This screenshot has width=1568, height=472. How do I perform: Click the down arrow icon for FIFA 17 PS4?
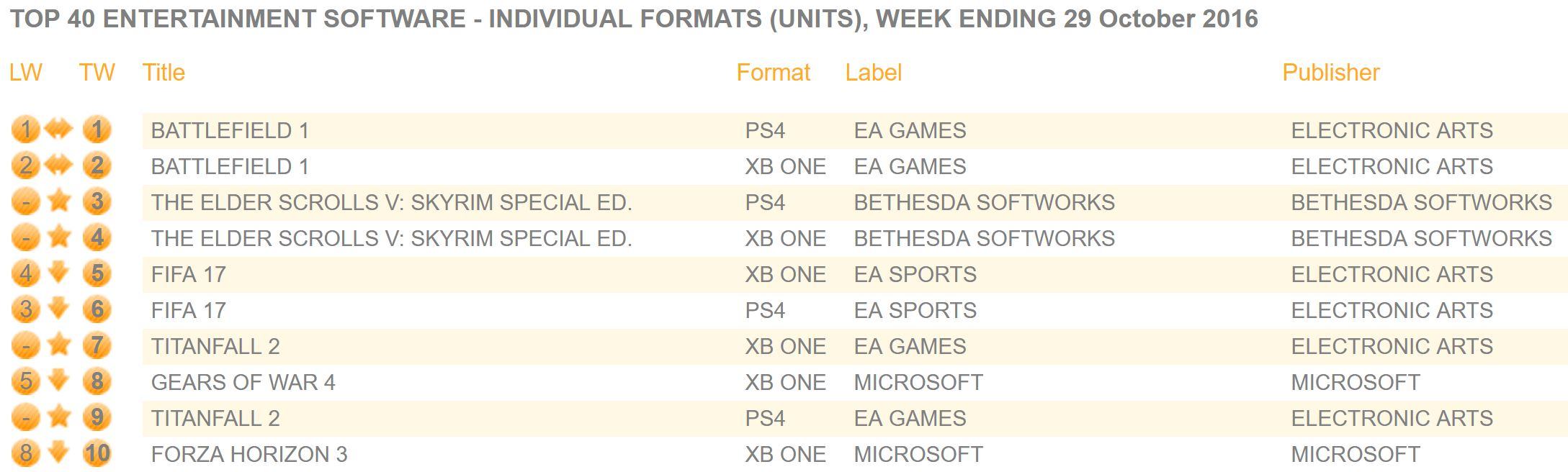pyautogui.click(x=60, y=309)
